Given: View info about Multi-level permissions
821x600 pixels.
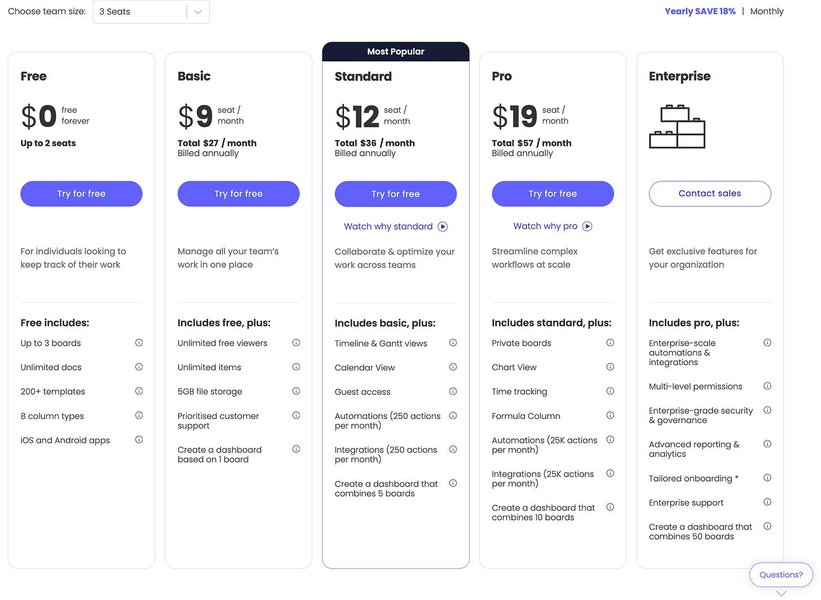Looking at the screenshot, I should coord(768,386).
